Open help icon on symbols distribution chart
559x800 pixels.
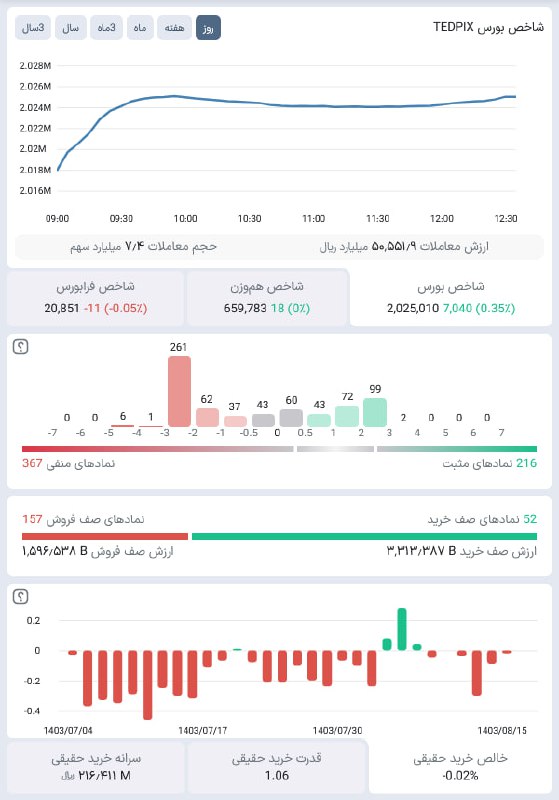[20, 347]
